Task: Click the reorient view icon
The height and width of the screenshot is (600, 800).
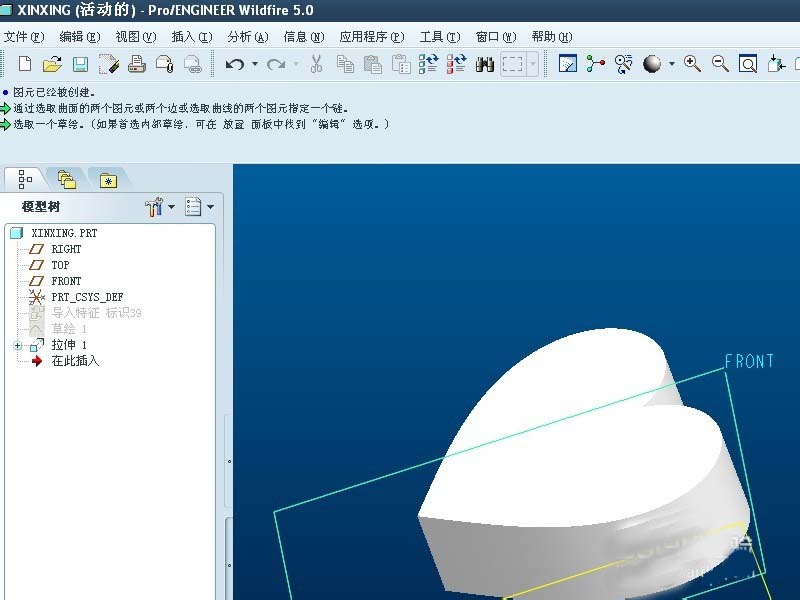Action: click(776, 64)
